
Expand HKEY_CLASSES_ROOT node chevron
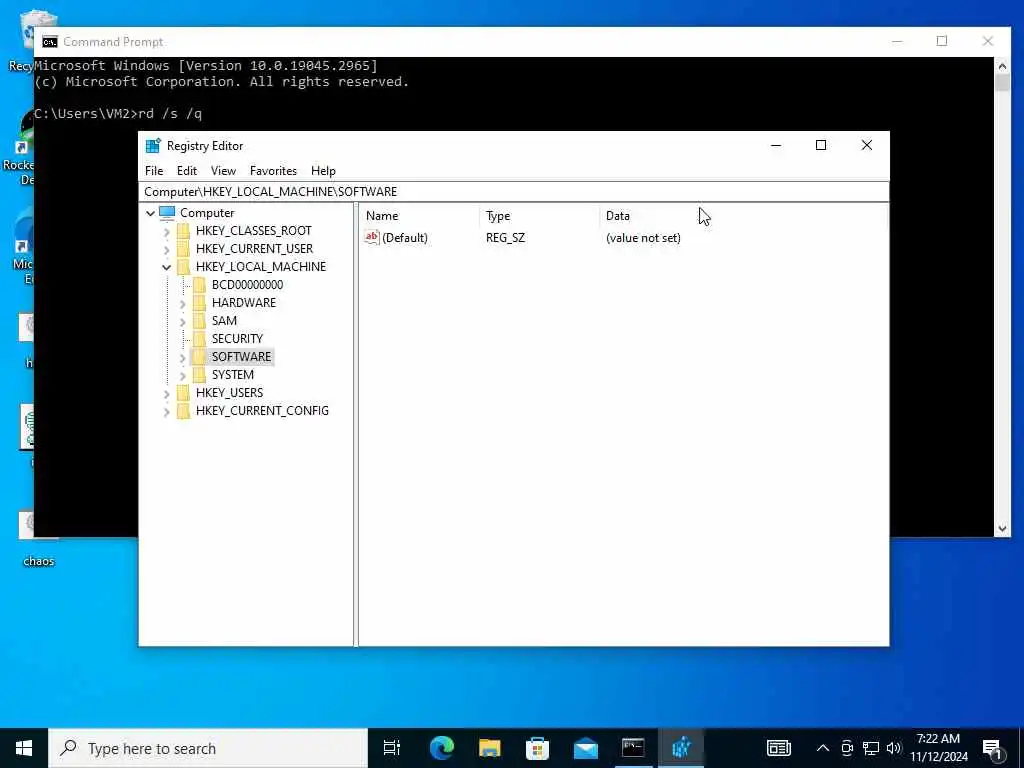point(167,231)
